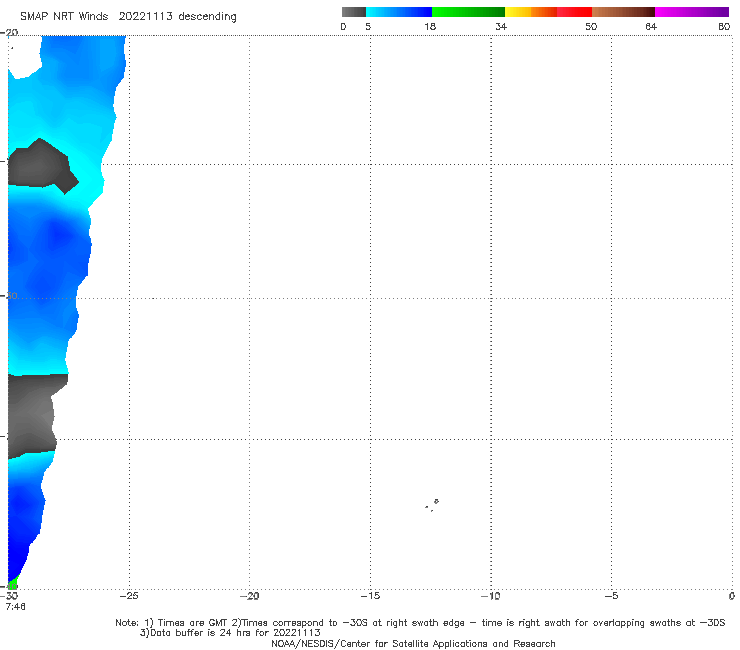Click the color scale label '34'
Screen dimensions: 740x650
pyautogui.click(x=501, y=27)
